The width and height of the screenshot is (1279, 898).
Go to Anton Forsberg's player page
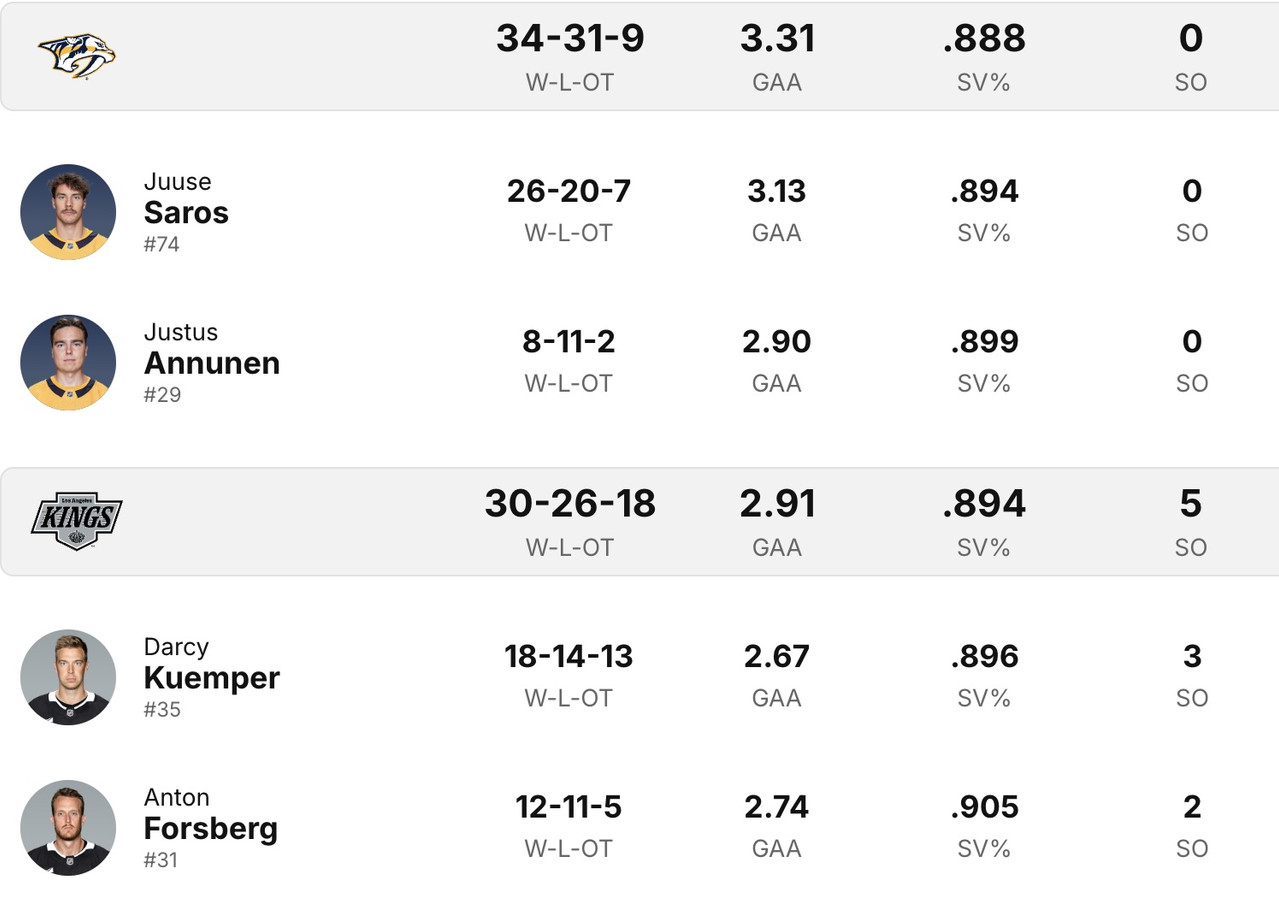click(210, 827)
